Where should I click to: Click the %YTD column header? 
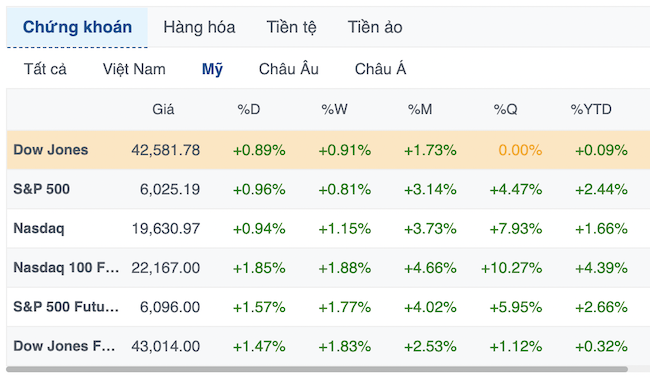pyautogui.click(x=591, y=109)
